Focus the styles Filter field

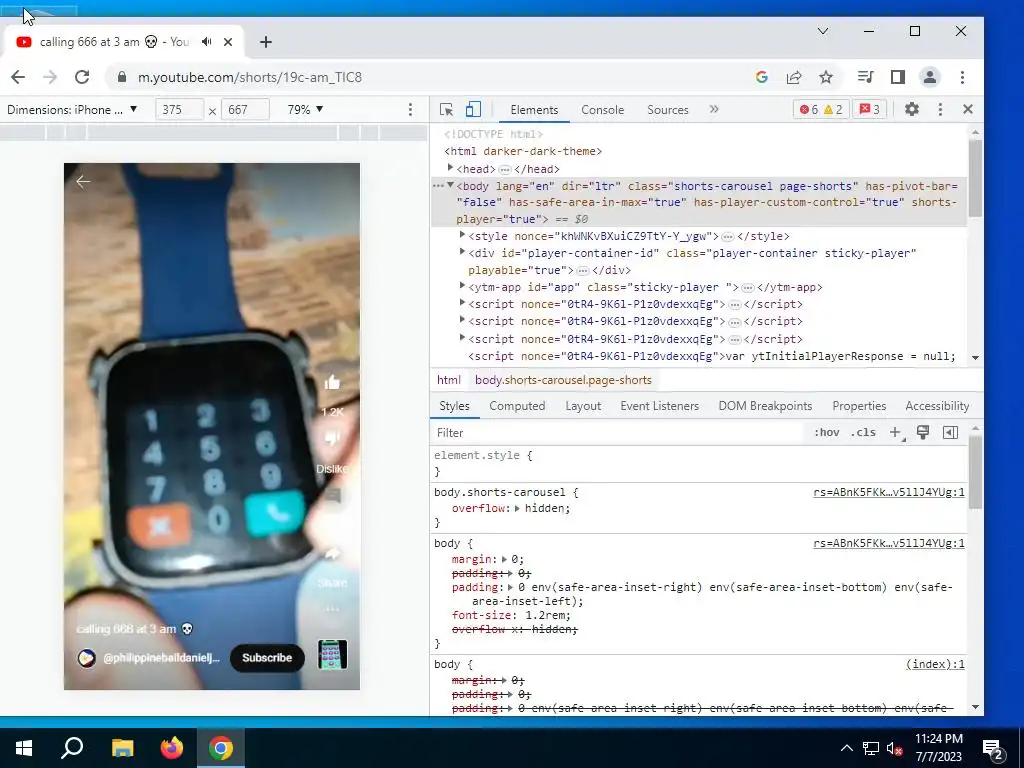coord(617,432)
